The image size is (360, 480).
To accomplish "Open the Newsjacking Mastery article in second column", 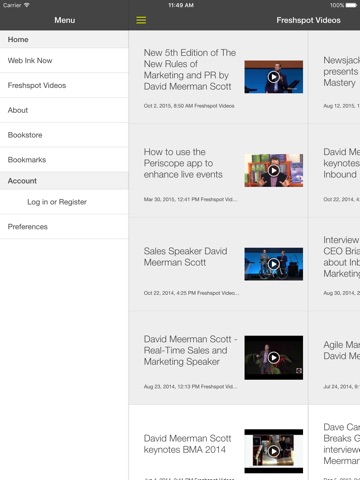I will coord(341,71).
